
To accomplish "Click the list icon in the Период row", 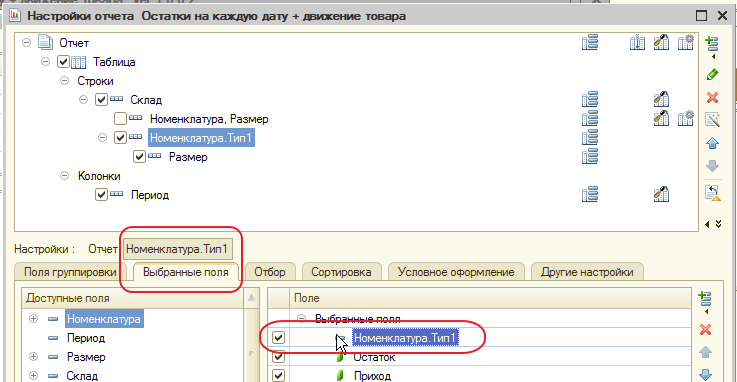I will [x=590, y=194].
